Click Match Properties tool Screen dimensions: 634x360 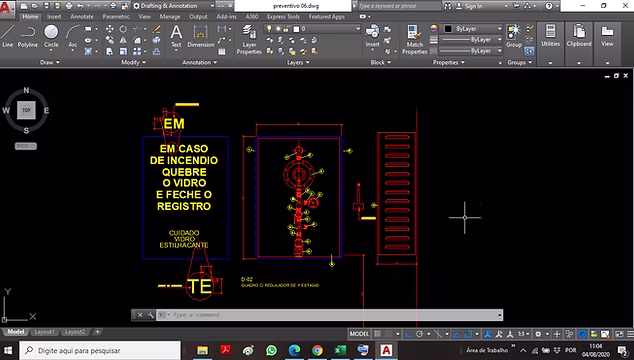pyautogui.click(x=414, y=39)
